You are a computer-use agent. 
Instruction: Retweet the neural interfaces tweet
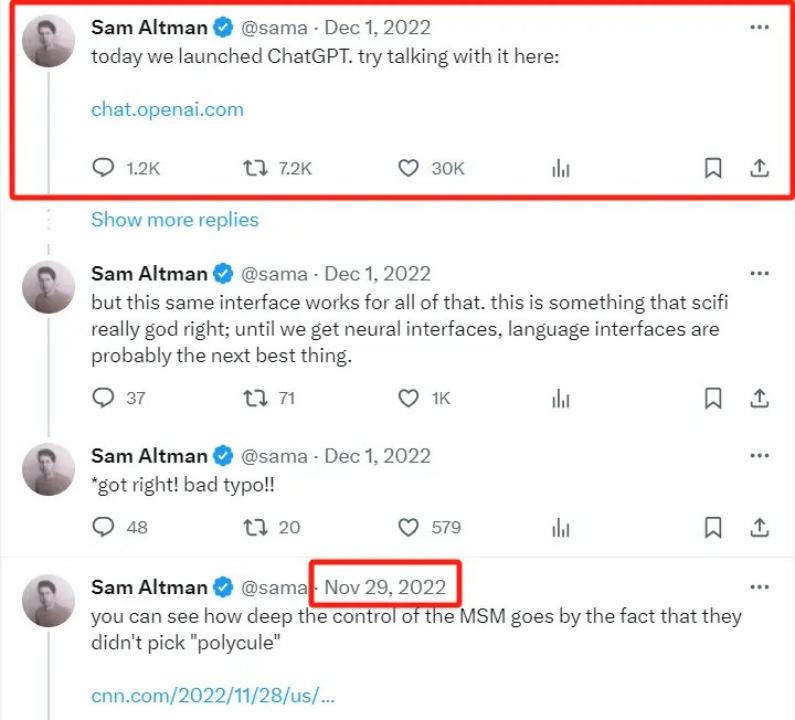pyautogui.click(x=257, y=398)
